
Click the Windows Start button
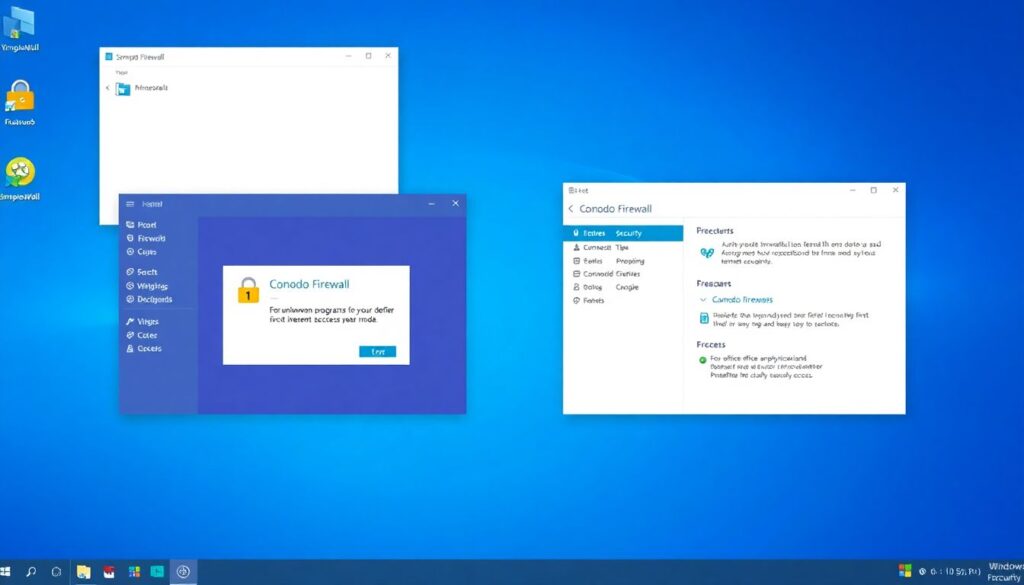pyautogui.click(x=7, y=572)
